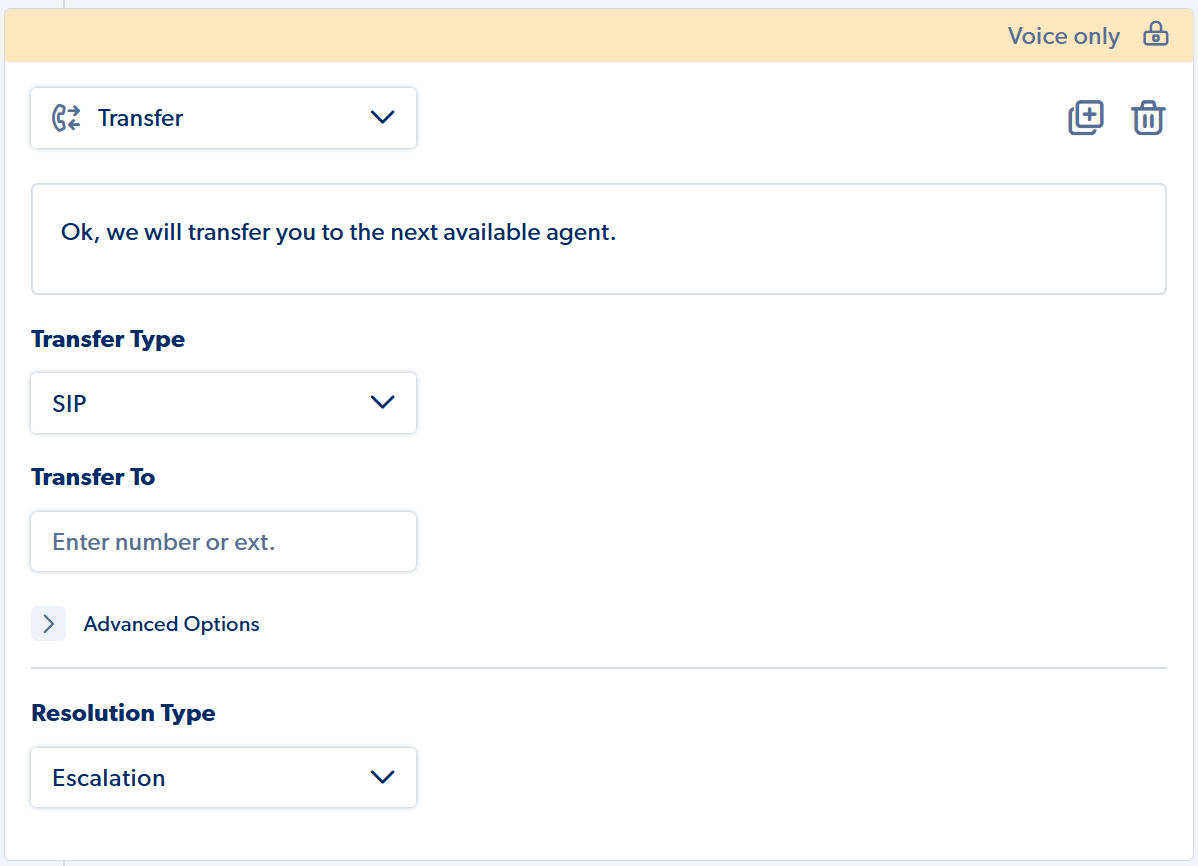Image resolution: width=1198 pixels, height=866 pixels.
Task: Click the Transfer phone arrows icon
Action: point(66,118)
